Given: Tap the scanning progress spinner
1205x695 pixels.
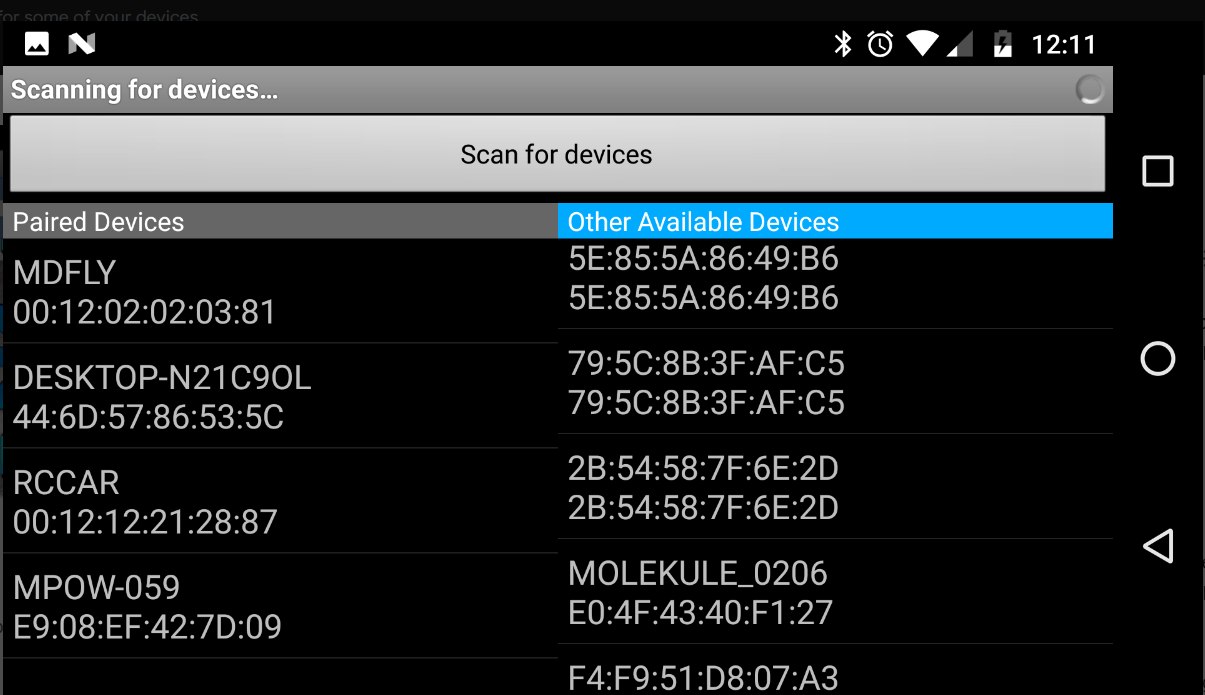Looking at the screenshot, I should click(1088, 89).
